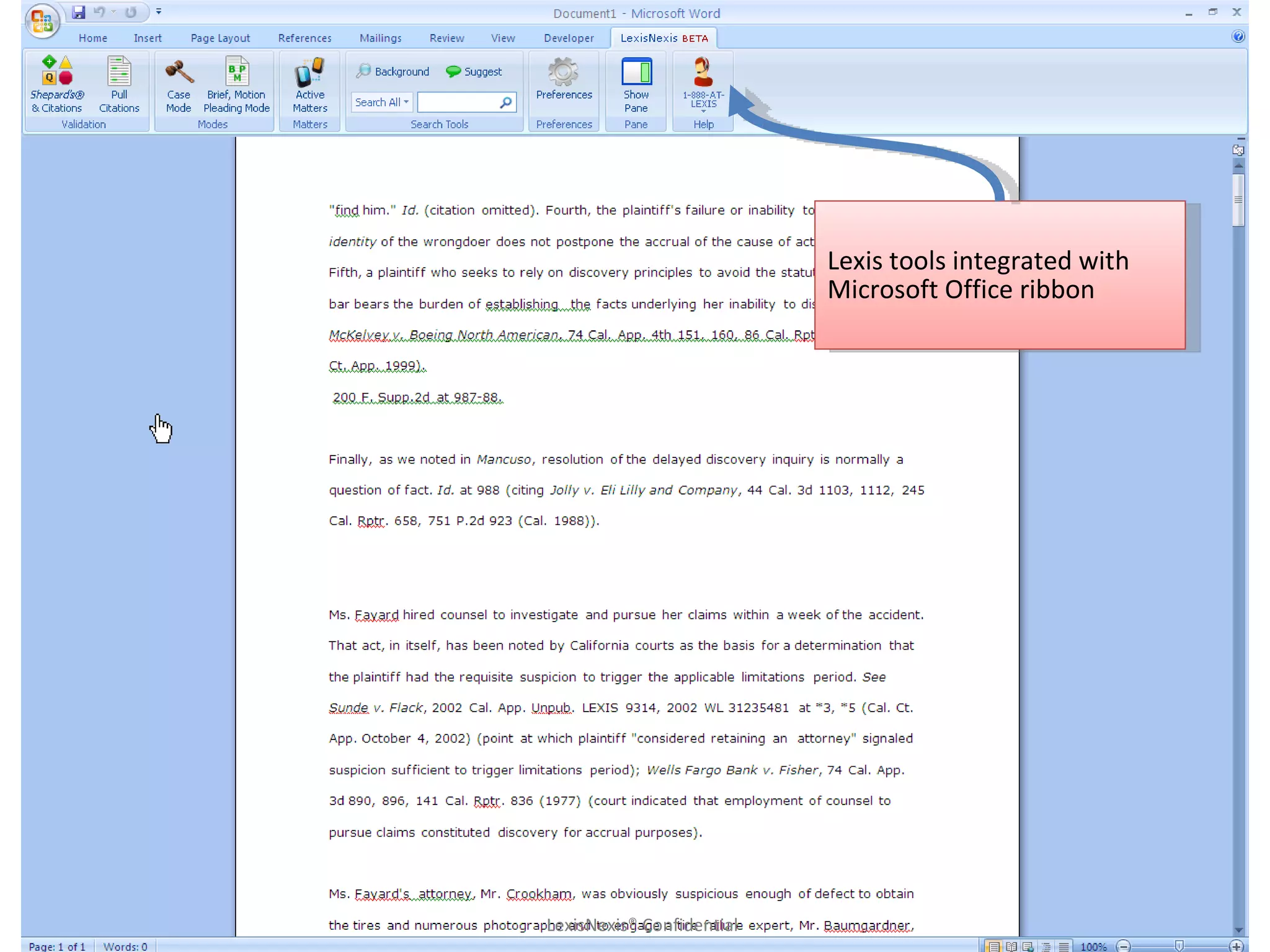Click the Word Help question icon
Image resolution: width=1270 pixels, height=952 pixels.
coord(1238,37)
